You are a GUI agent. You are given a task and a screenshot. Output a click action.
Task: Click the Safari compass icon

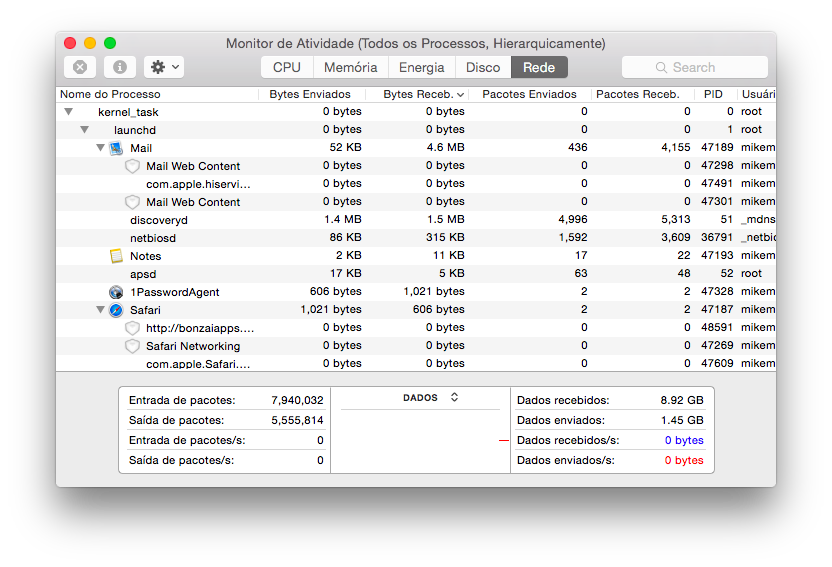[116, 310]
